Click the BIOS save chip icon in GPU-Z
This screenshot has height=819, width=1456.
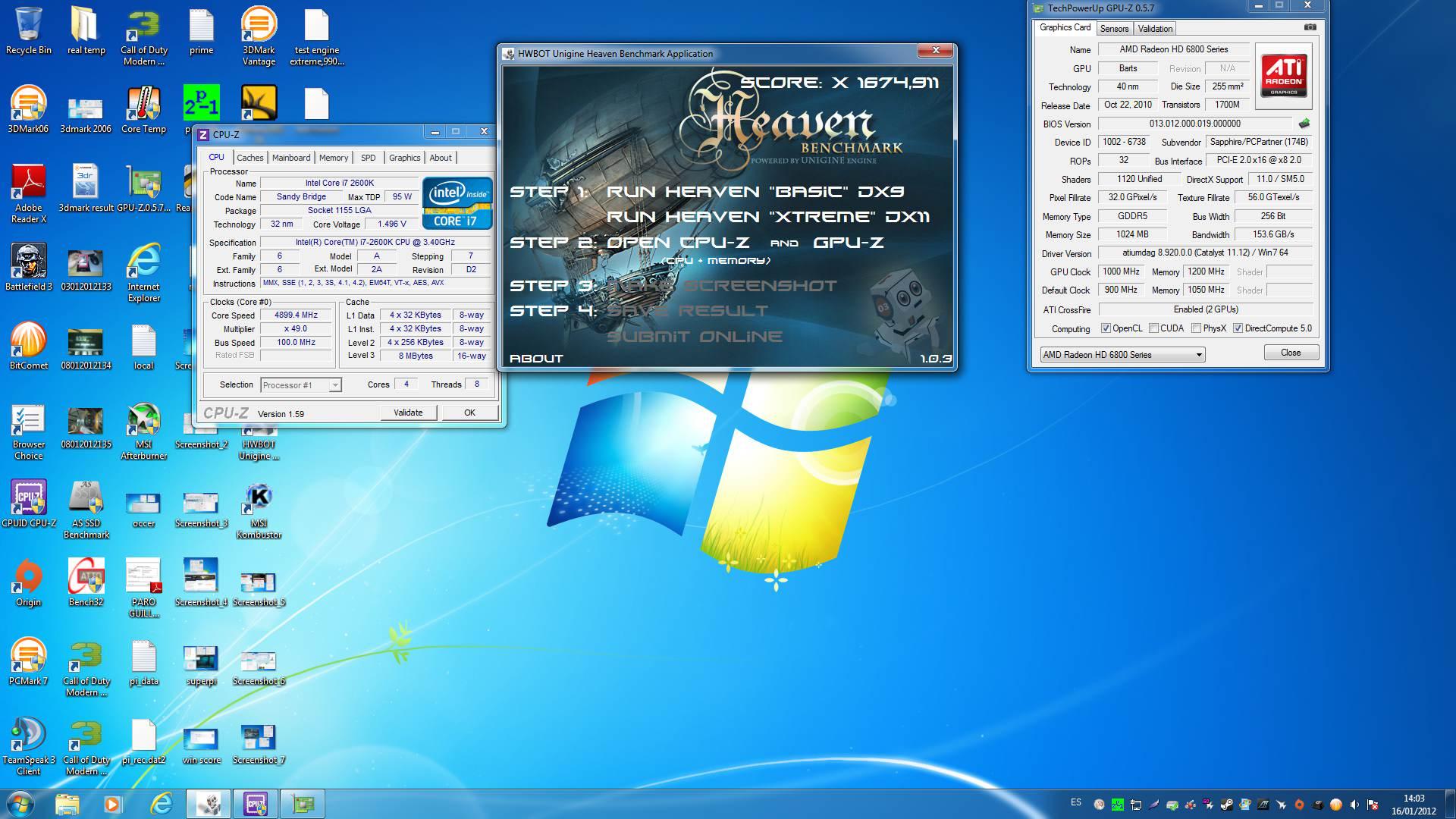point(1304,124)
